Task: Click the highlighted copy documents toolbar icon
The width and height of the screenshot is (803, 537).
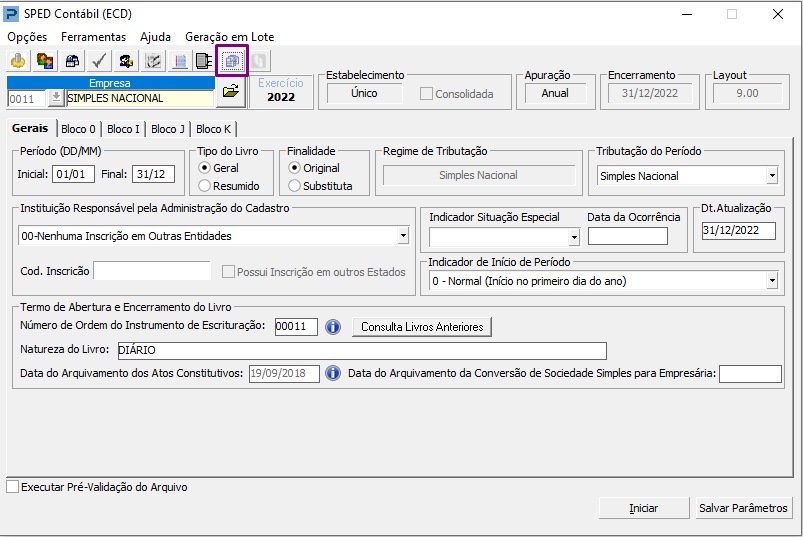Action: 232,61
